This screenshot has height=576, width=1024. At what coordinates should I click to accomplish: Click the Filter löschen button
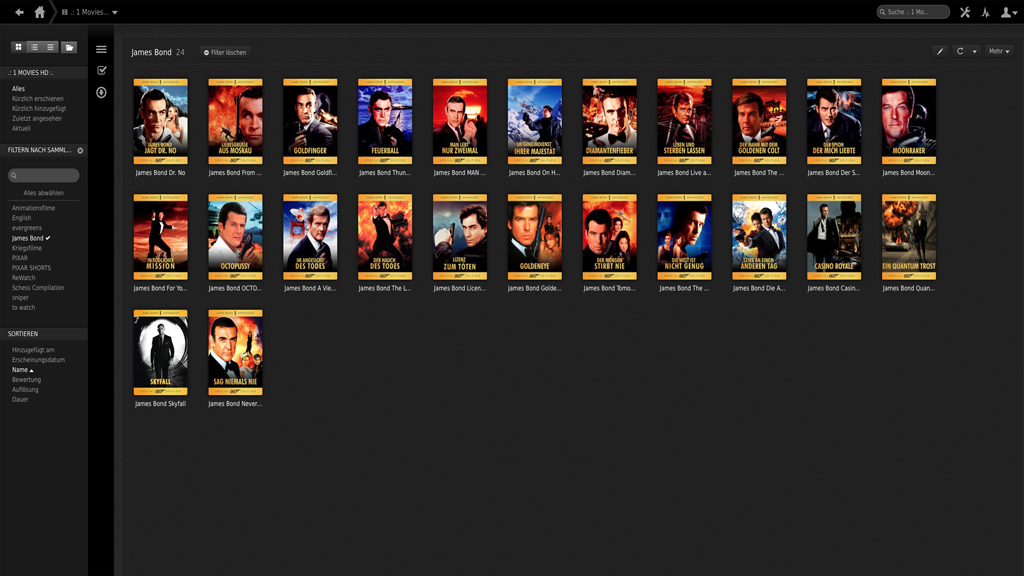[225, 52]
